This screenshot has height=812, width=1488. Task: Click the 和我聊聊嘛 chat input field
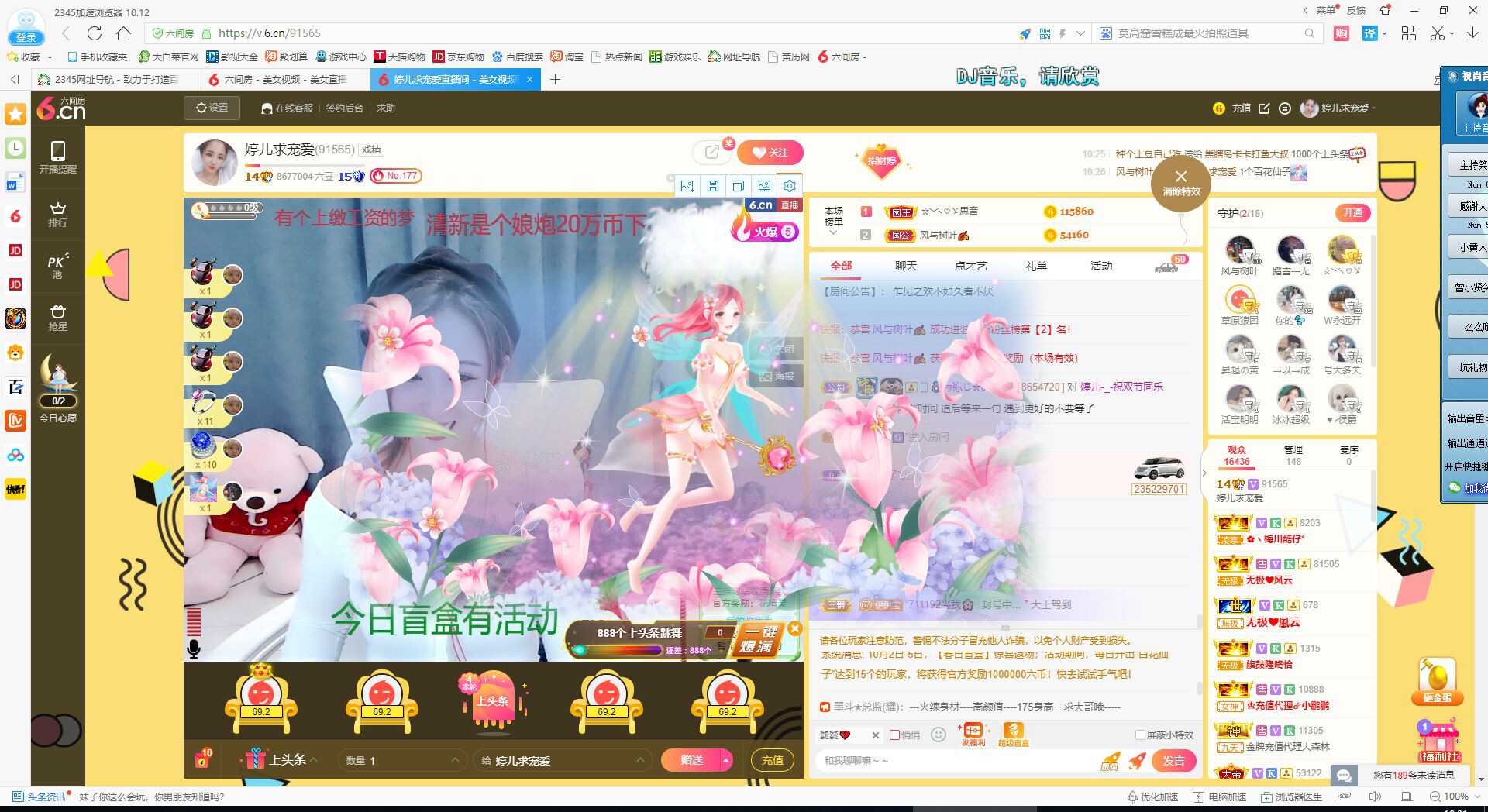(x=955, y=761)
